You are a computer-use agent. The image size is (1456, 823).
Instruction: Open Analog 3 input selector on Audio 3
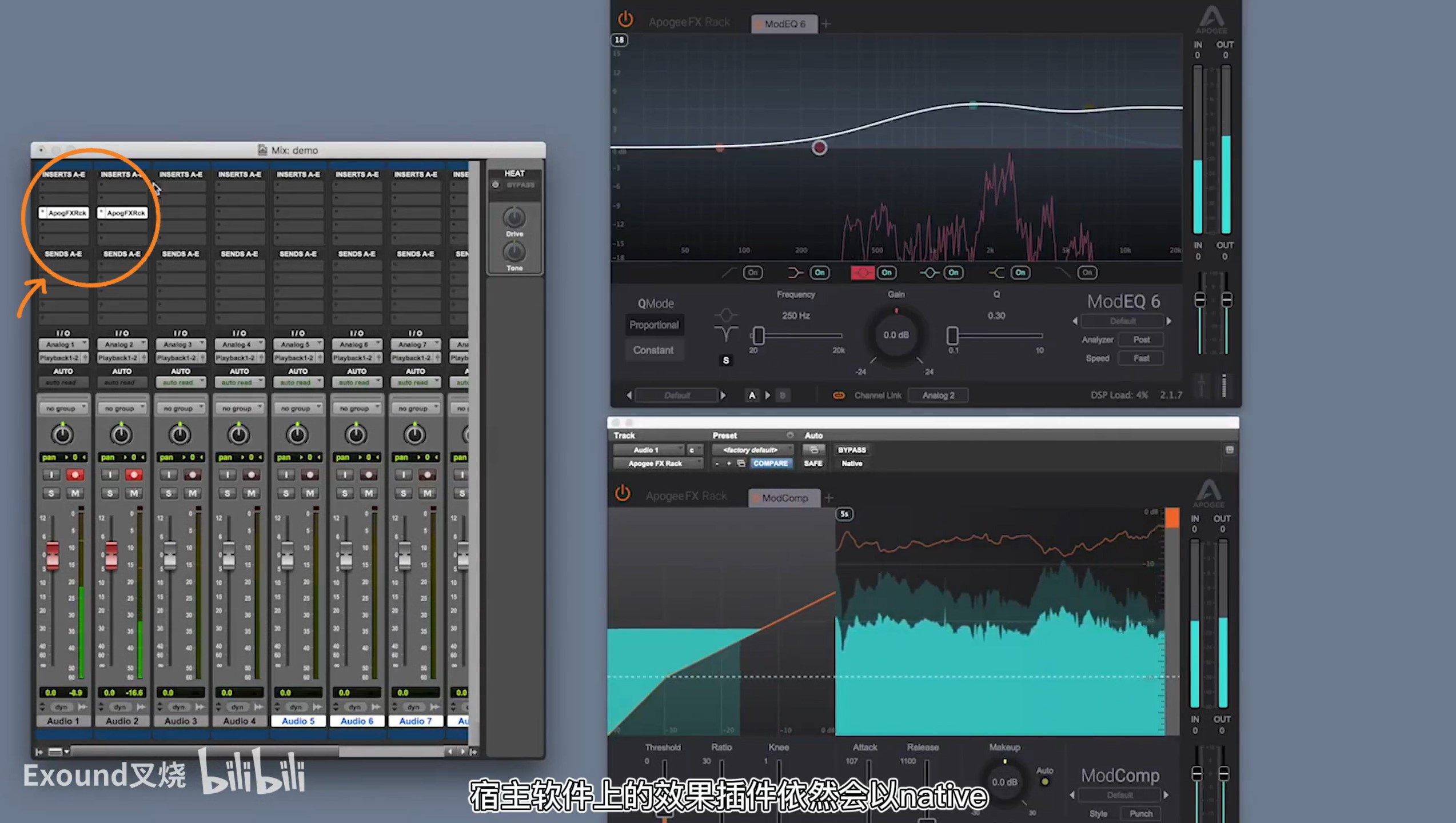click(181, 344)
